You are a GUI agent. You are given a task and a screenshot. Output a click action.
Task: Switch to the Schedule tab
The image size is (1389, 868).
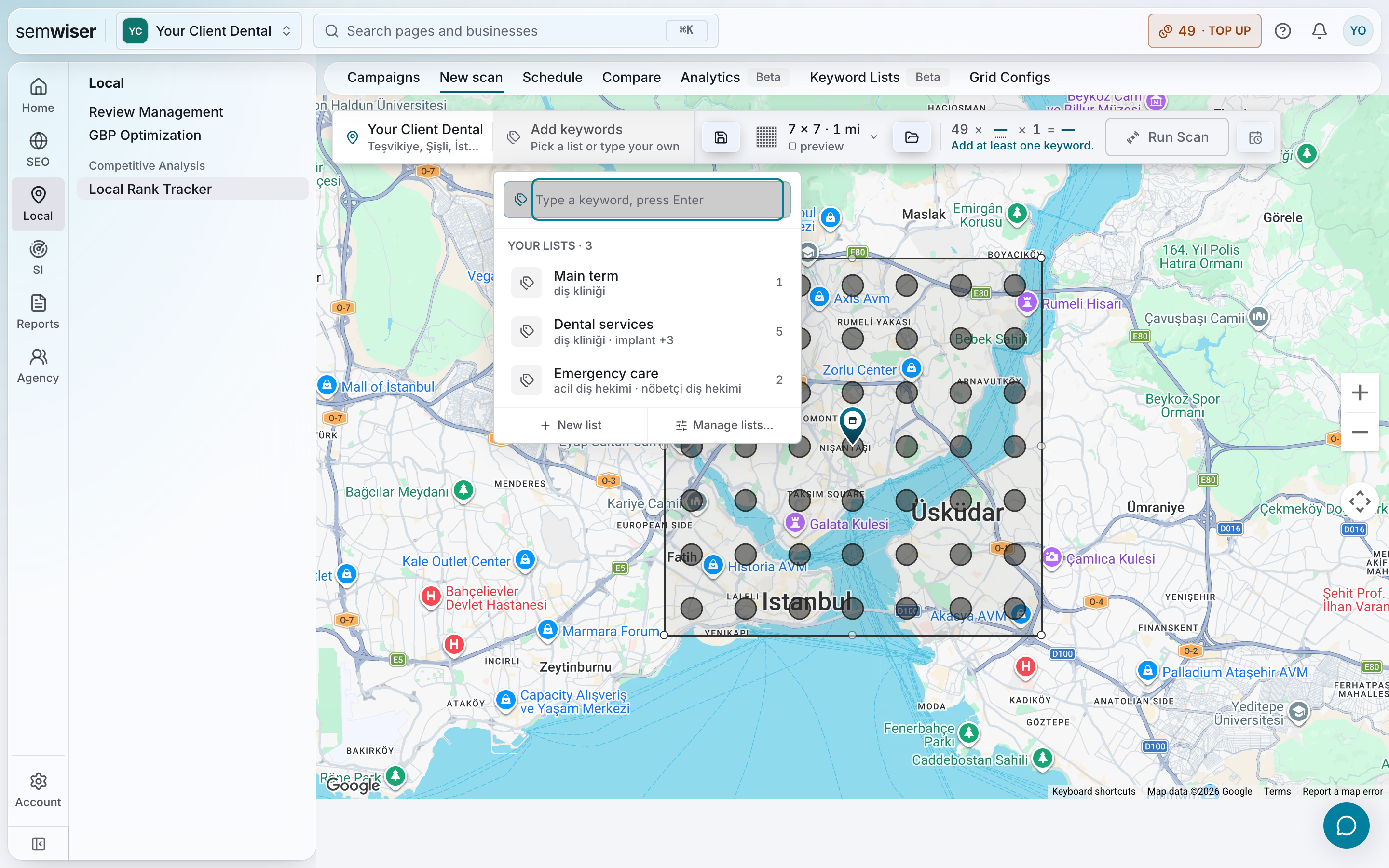click(x=552, y=77)
